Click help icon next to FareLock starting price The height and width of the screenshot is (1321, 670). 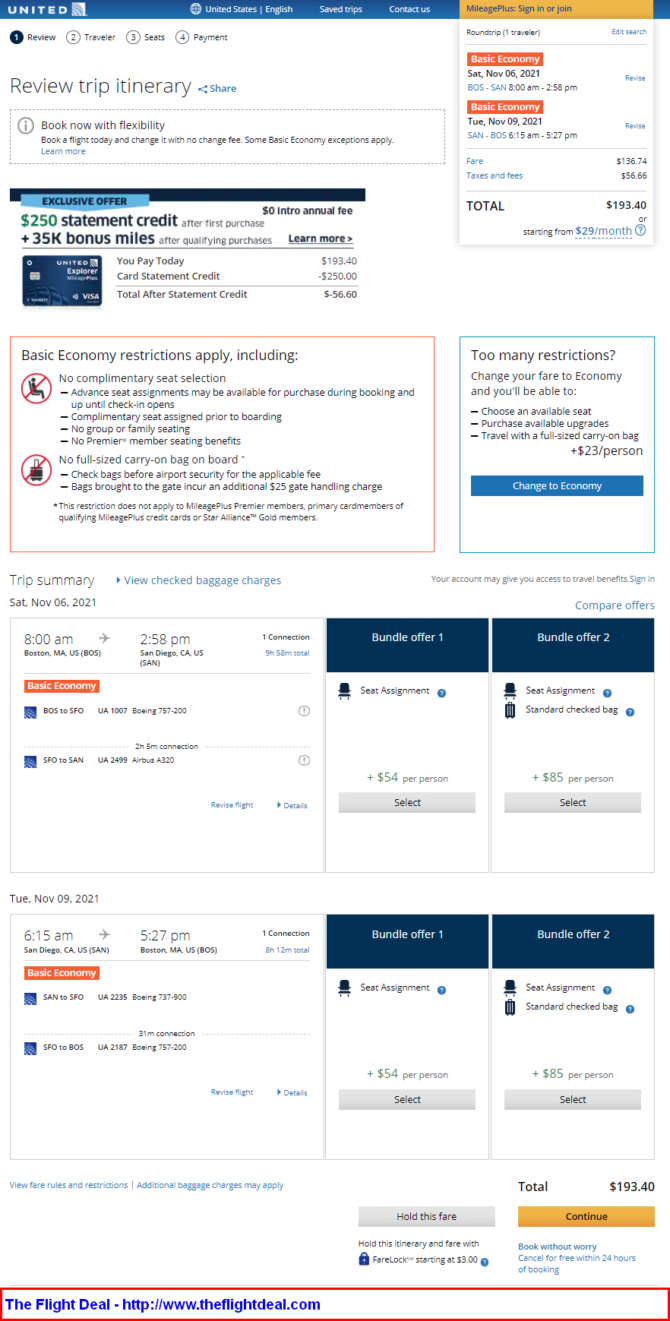[x=484, y=1263]
